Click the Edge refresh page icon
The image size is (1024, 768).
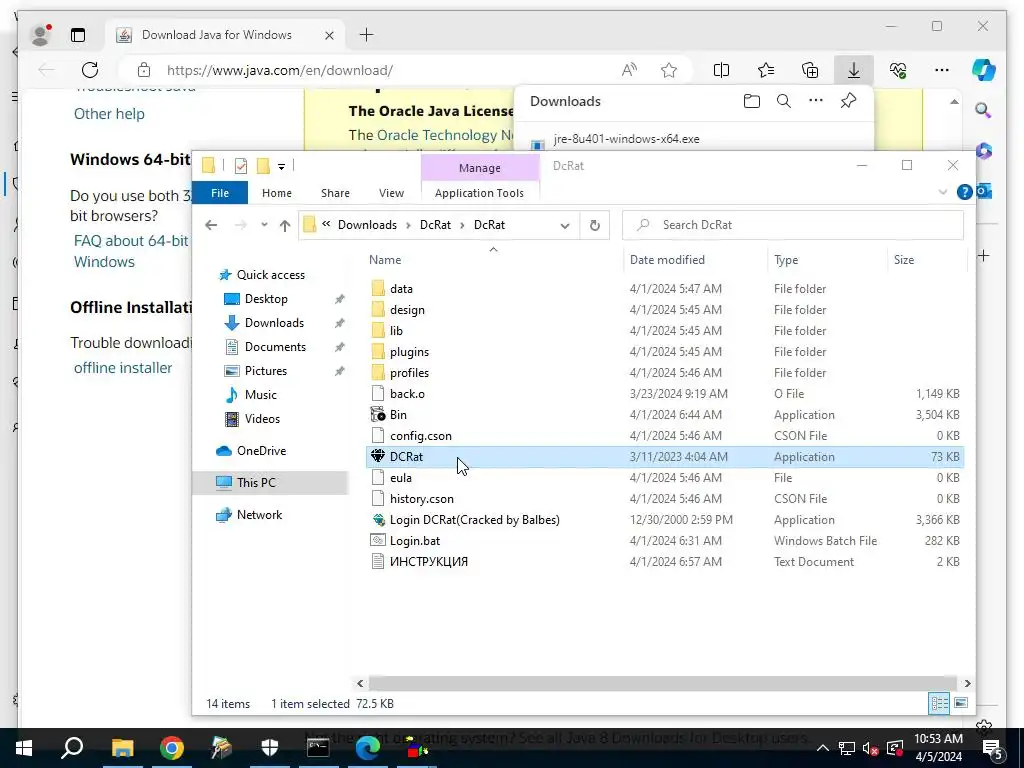(x=90, y=70)
